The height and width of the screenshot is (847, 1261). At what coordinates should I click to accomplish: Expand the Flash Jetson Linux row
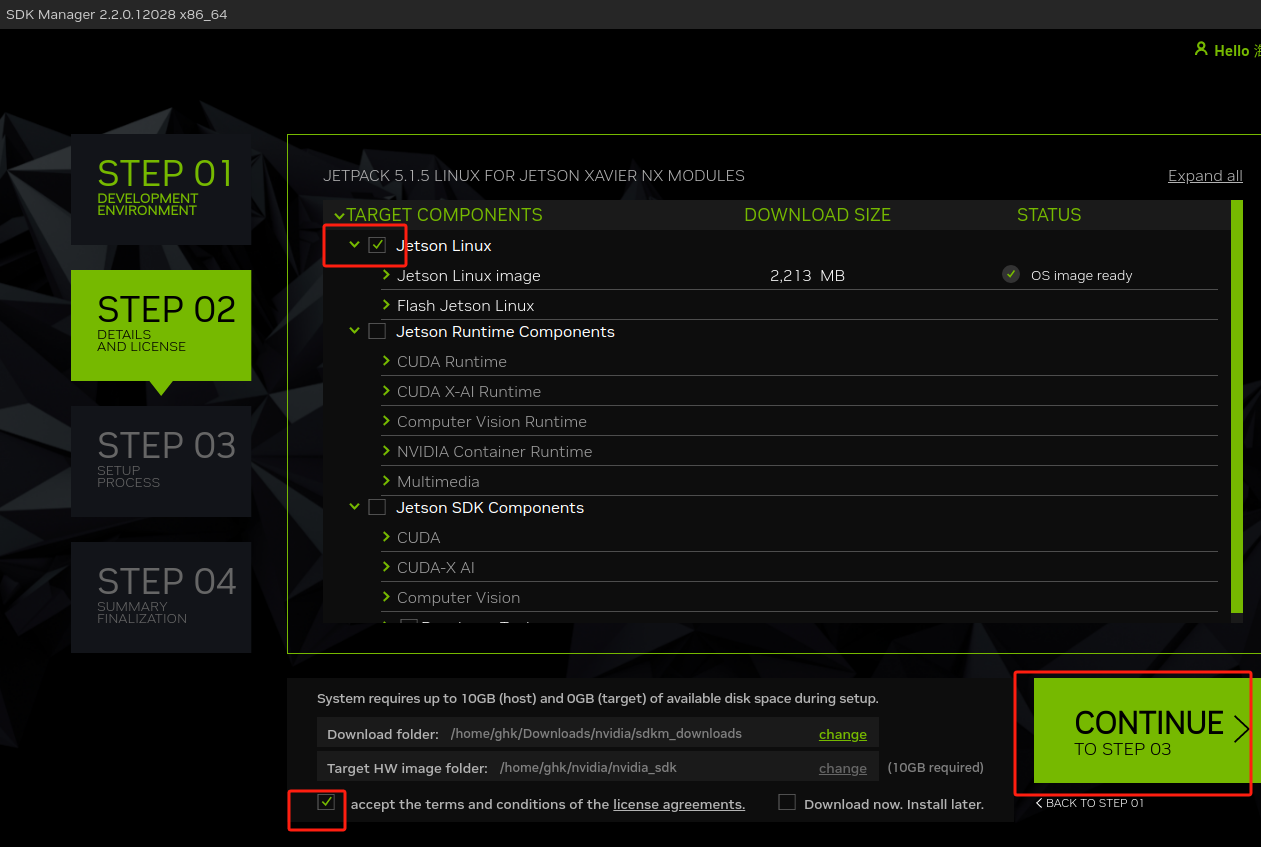(387, 304)
